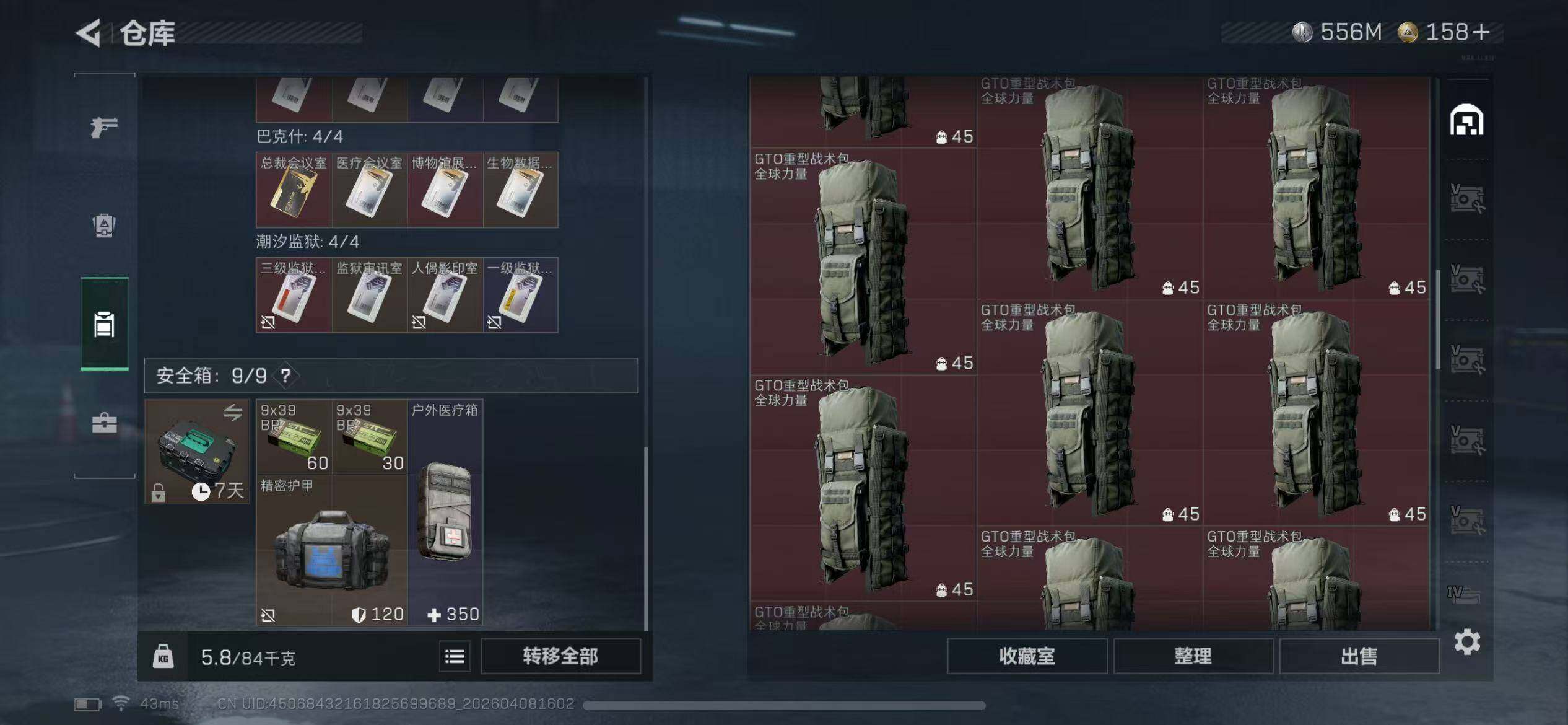Go back using the arrow icon

pos(89,33)
